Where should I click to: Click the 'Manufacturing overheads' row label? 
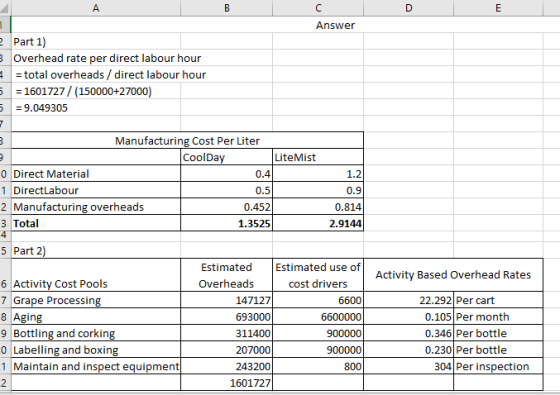click(x=96, y=206)
